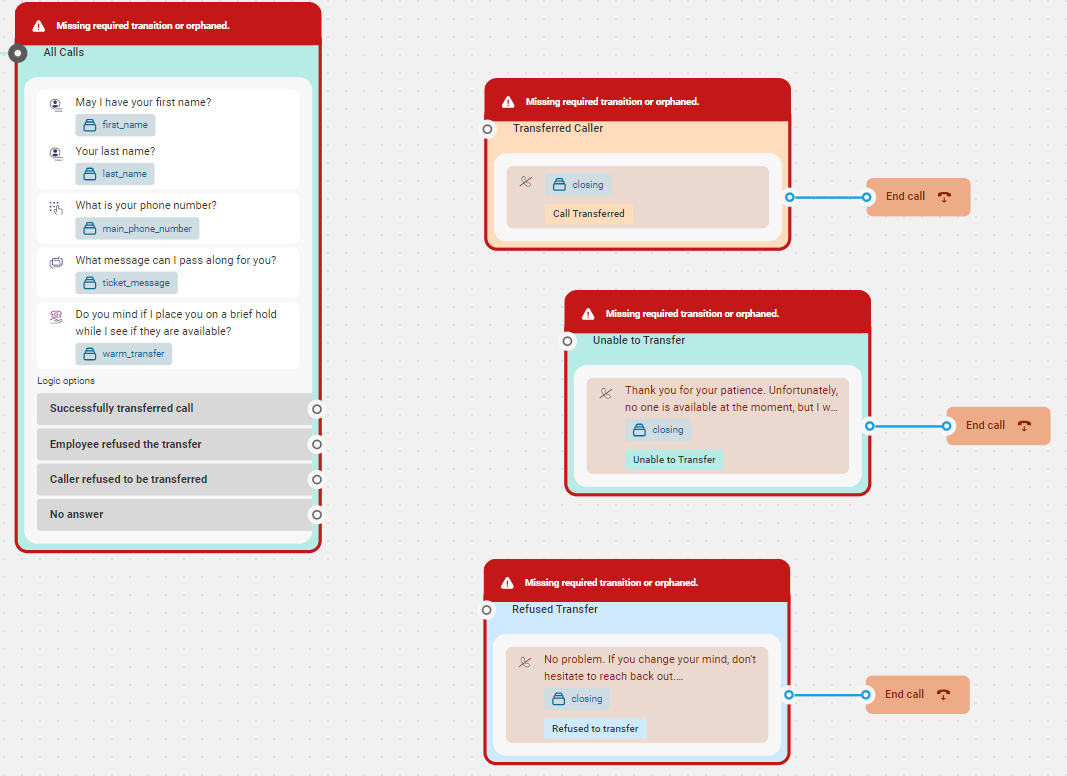Click 'Your last name?' question

pos(115,151)
